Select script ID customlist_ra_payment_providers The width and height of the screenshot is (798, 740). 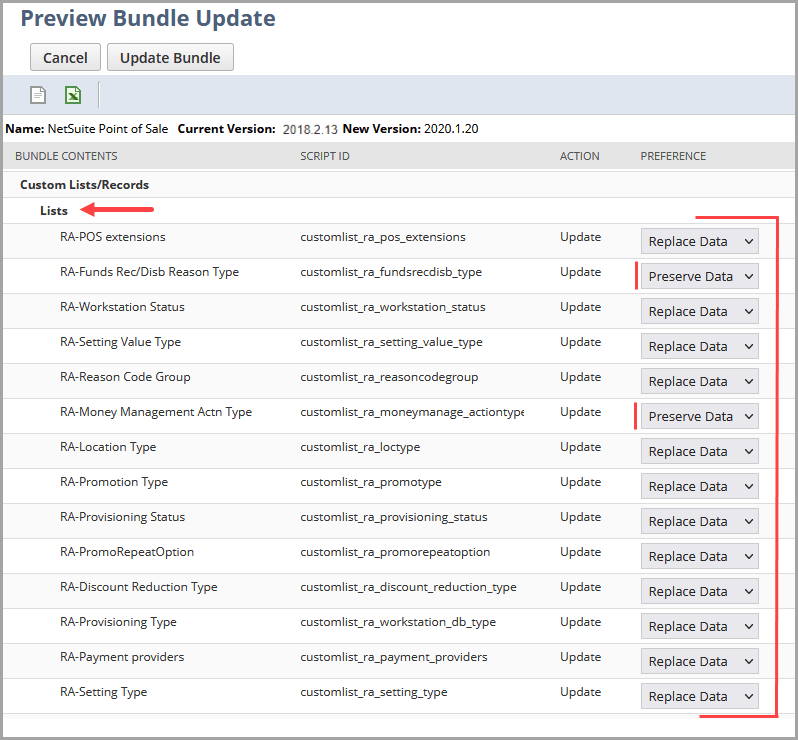393,658
